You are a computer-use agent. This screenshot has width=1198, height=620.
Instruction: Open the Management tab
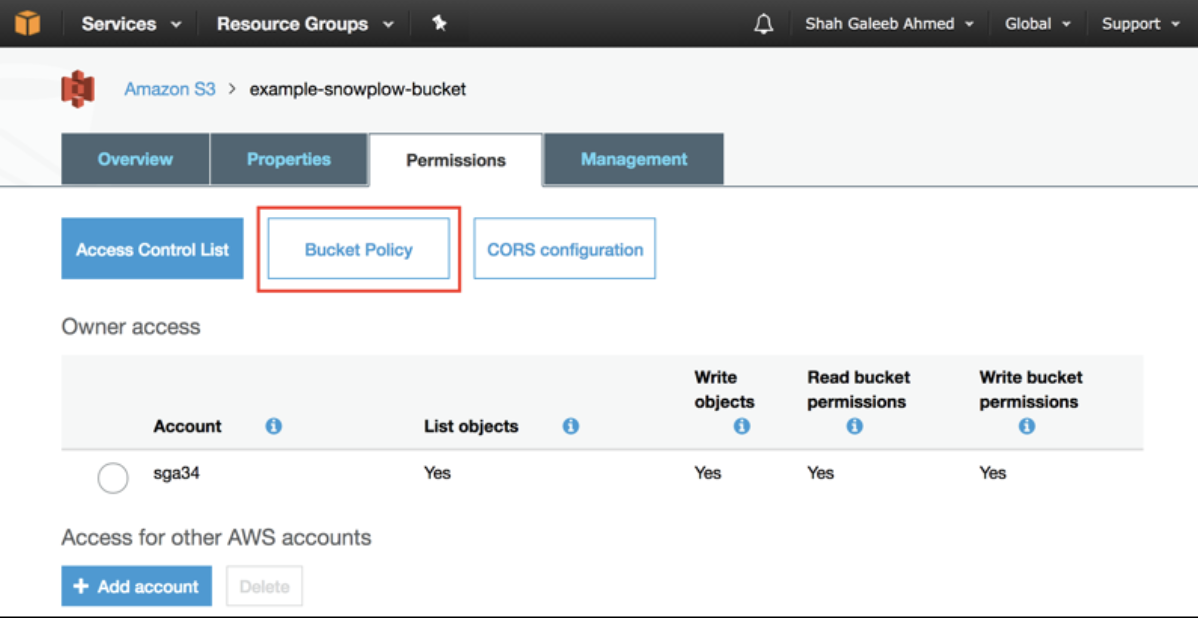pos(633,159)
